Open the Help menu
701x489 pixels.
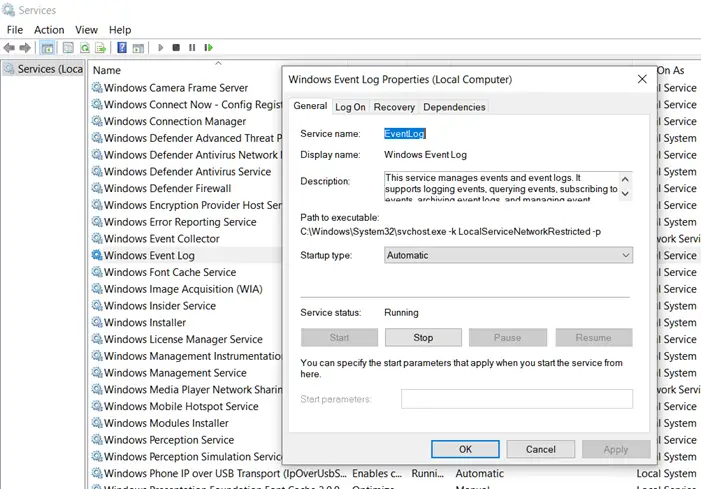point(120,30)
